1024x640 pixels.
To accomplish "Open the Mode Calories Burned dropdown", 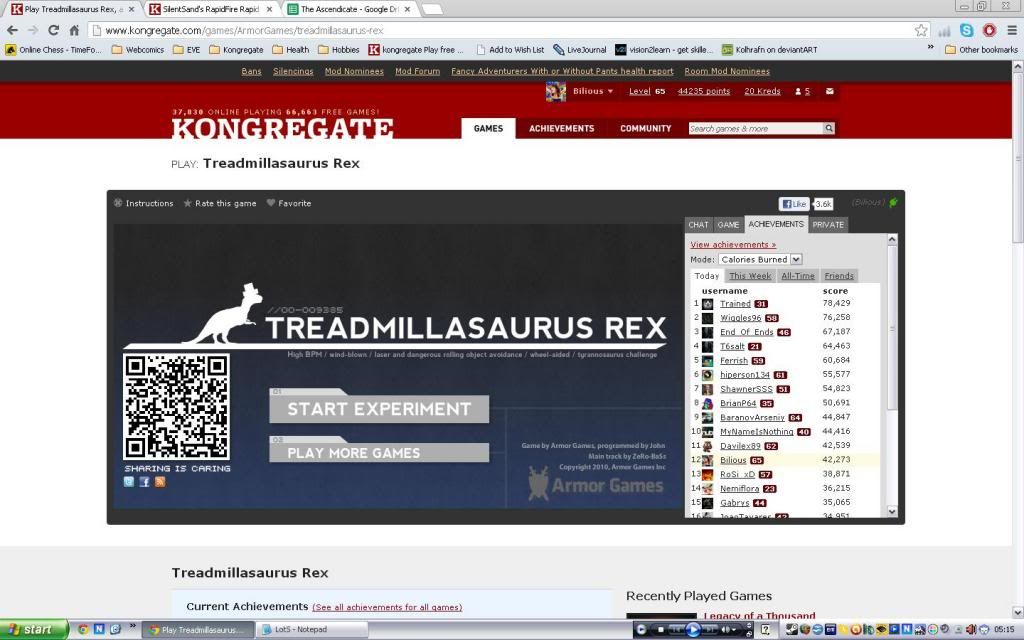I will point(760,259).
